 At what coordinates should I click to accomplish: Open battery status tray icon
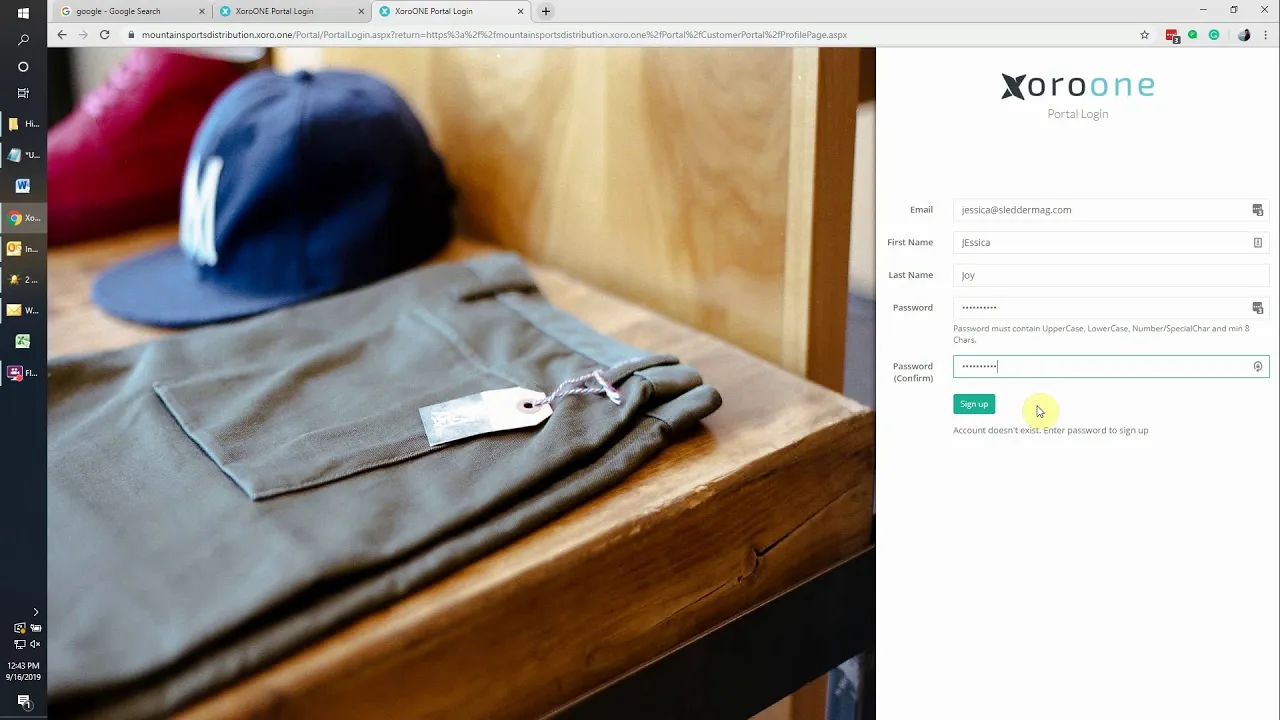(x=36, y=628)
